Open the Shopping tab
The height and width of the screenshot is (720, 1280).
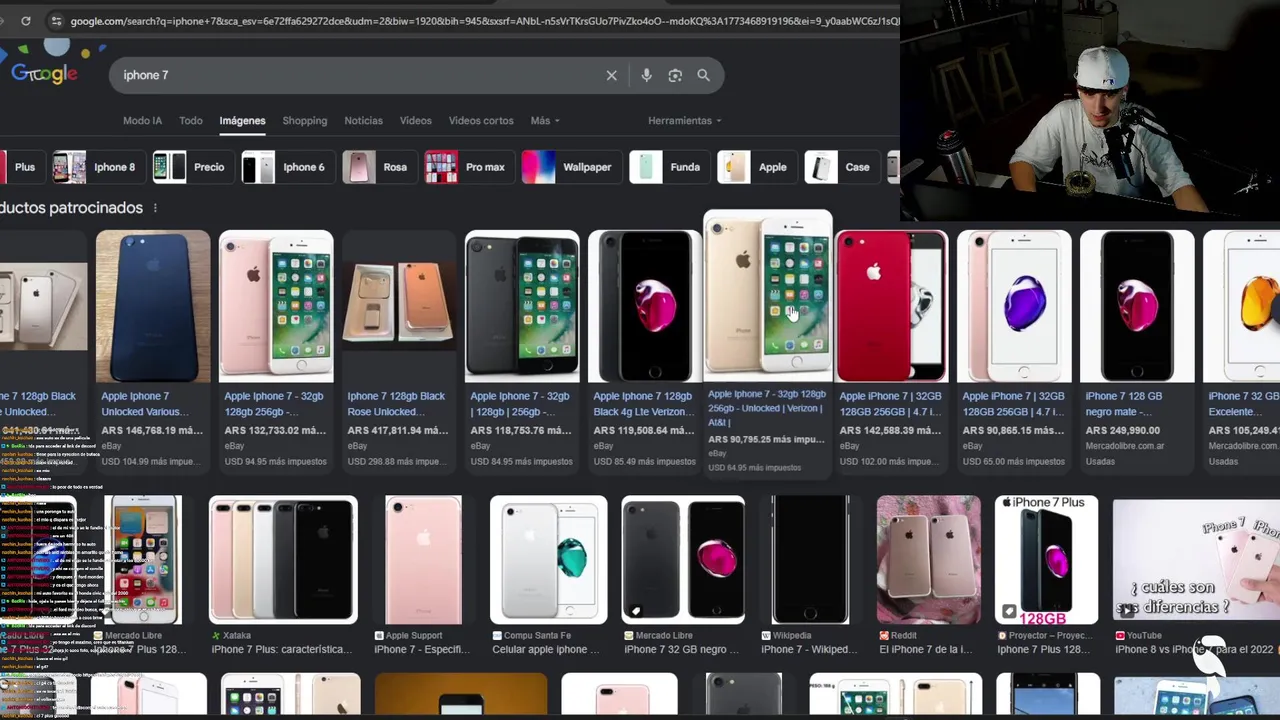pyautogui.click(x=304, y=120)
